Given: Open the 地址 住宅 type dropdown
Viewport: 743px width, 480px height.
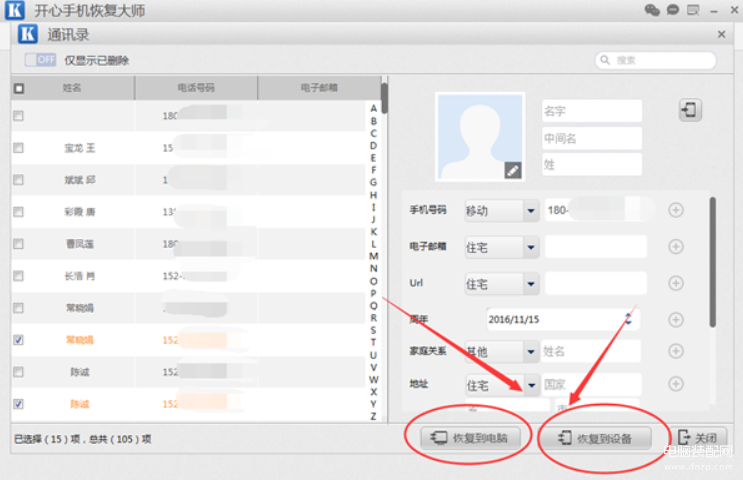Looking at the screenshot, I should point(502,385).
